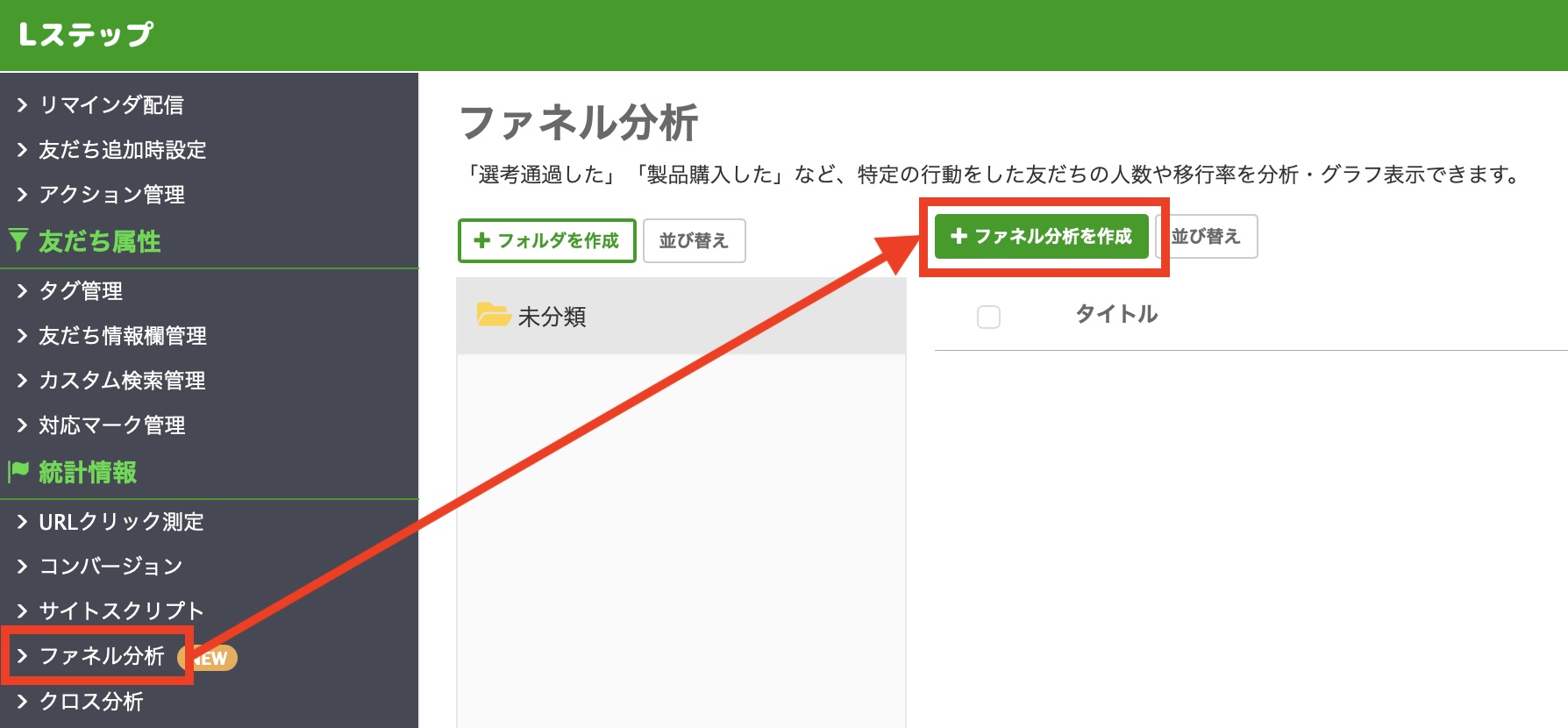Open ファネル分析 in the sidebar
Screen dimensions: 1568x728
pos(102,656)
